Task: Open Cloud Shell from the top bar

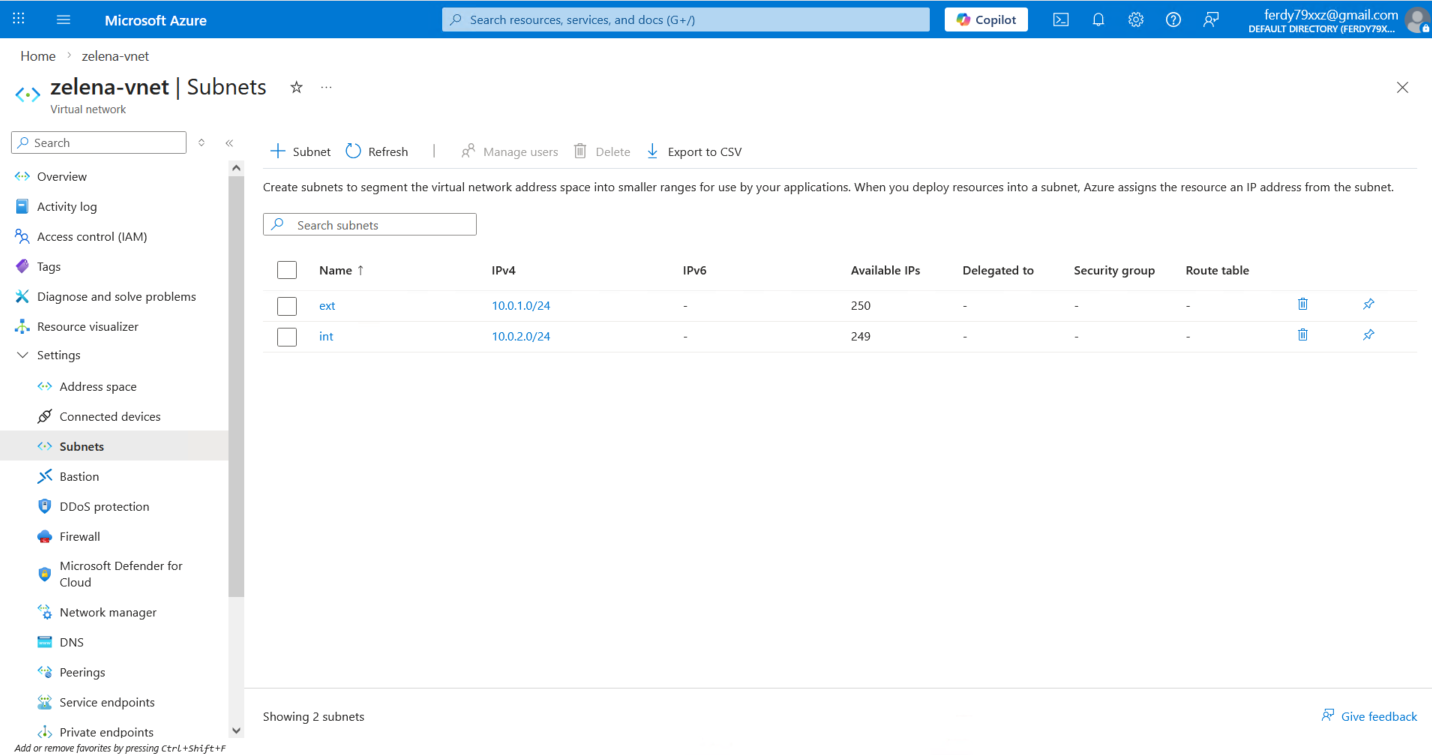Action: point(1061,20)
